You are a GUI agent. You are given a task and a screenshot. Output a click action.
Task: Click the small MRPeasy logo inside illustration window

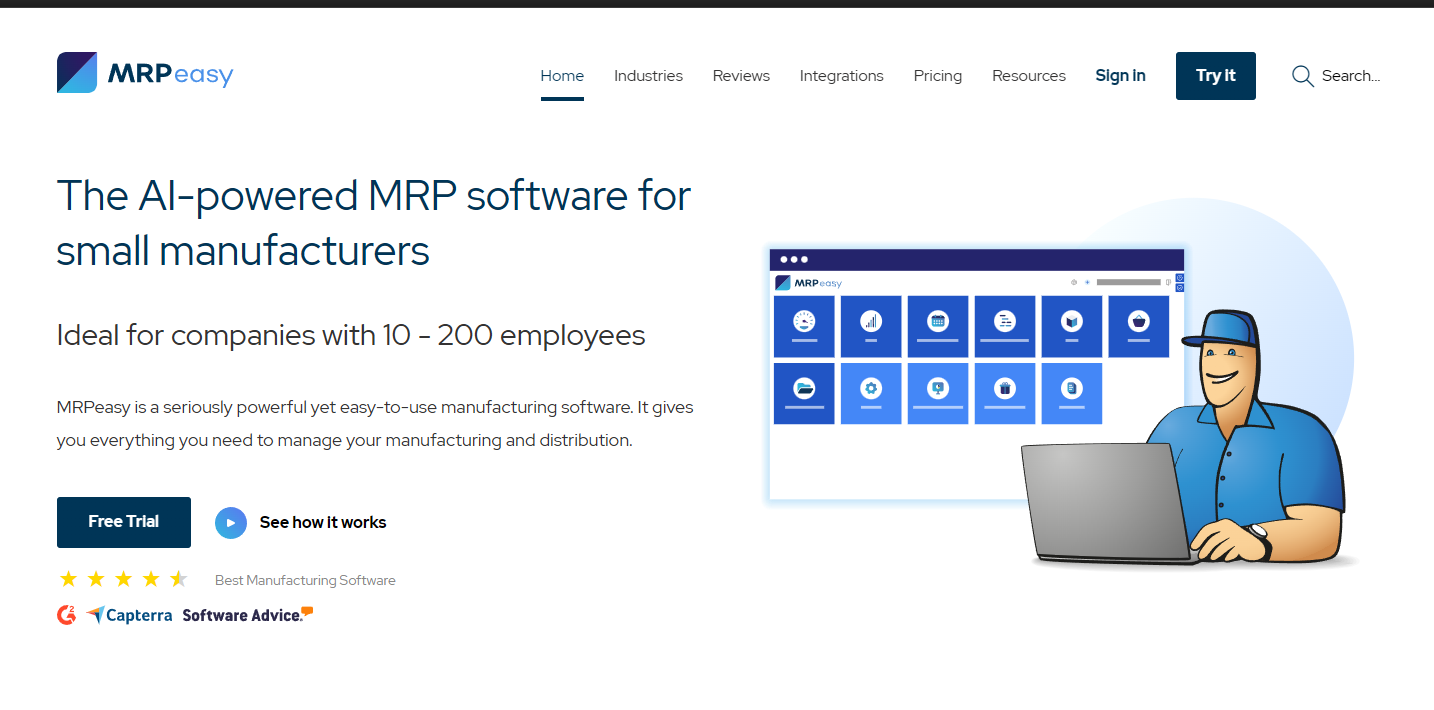809,283
